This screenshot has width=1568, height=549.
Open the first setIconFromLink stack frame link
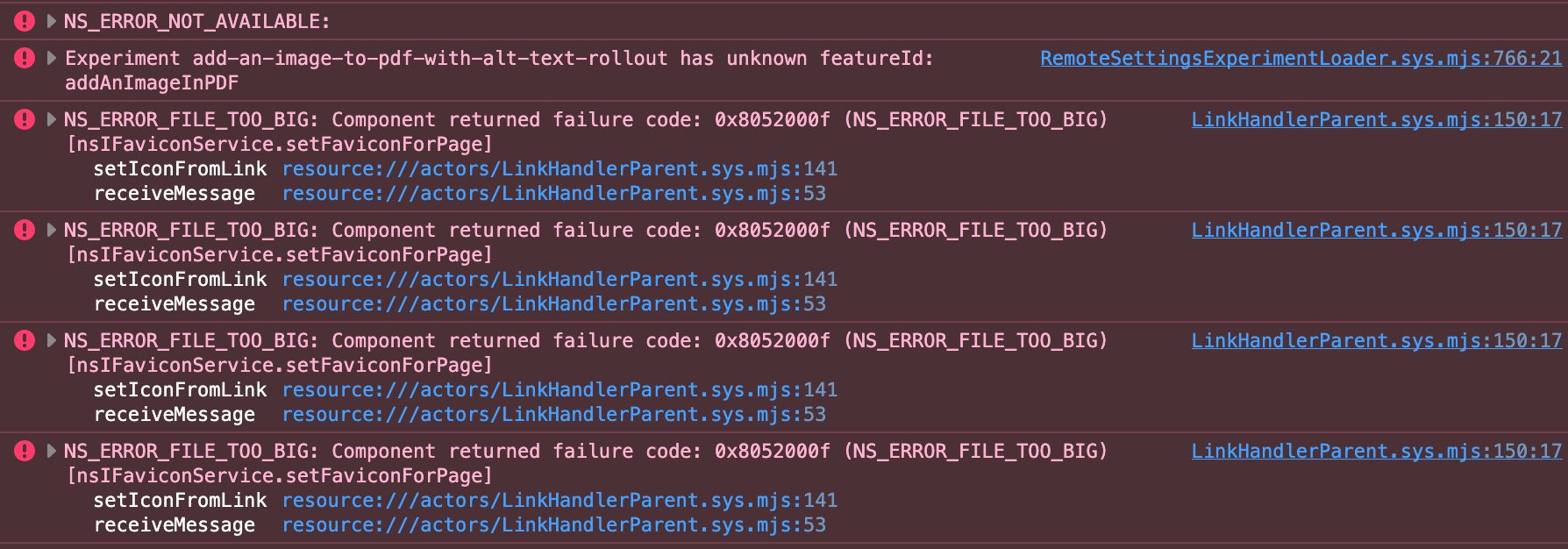[559, 169]
